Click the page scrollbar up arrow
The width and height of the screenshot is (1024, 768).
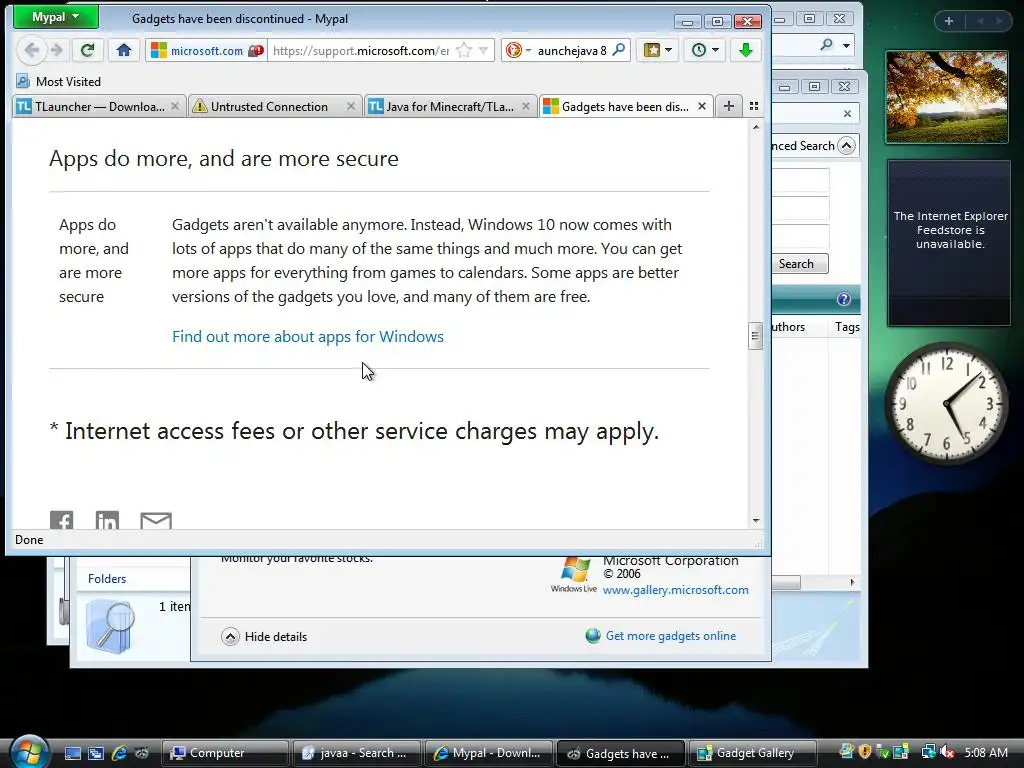tap(756, 127)
